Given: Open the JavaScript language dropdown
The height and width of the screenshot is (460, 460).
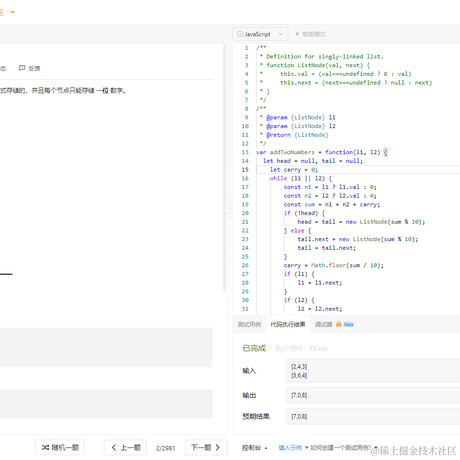Looking at the screenshot, I should pos(260,34).
